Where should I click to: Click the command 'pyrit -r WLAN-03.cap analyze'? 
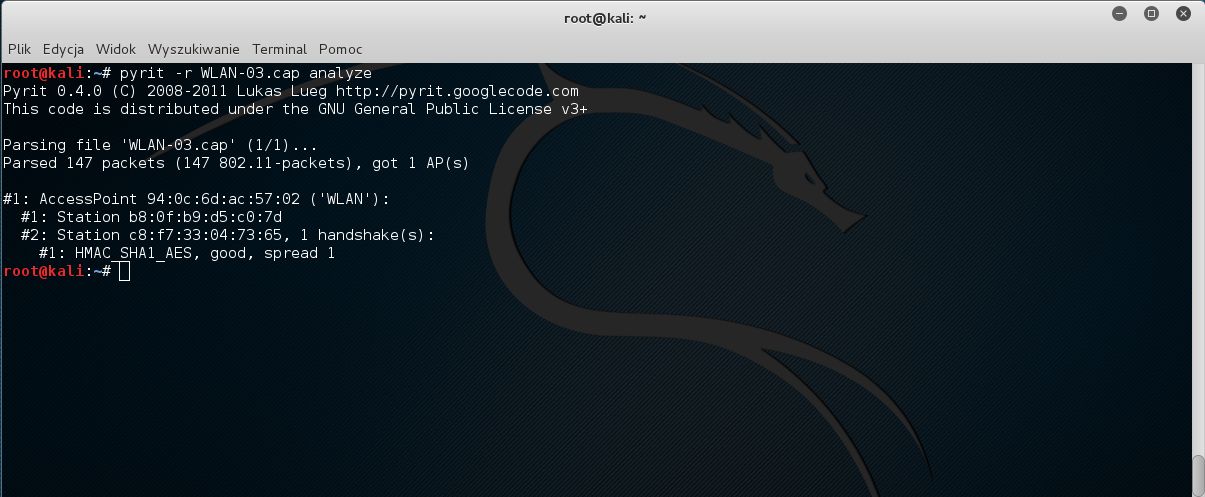tap(245, 73)
